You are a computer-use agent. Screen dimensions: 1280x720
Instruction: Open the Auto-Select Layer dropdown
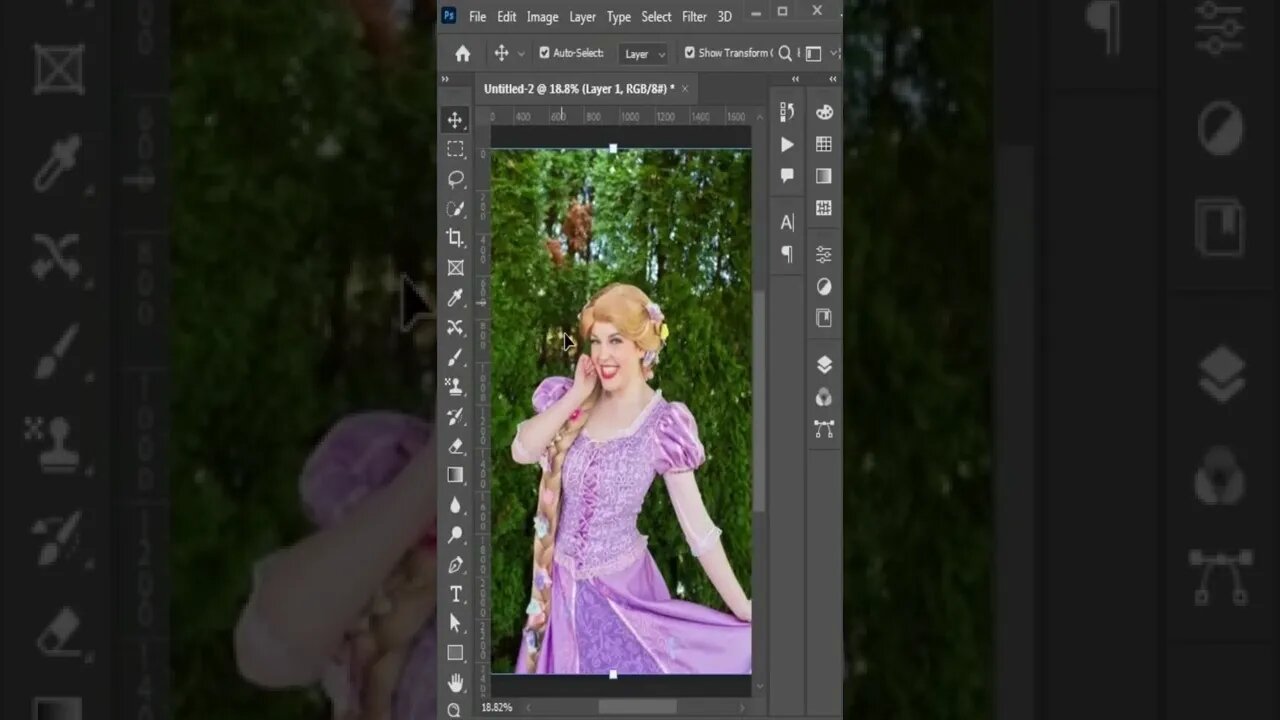coord(643,54)
